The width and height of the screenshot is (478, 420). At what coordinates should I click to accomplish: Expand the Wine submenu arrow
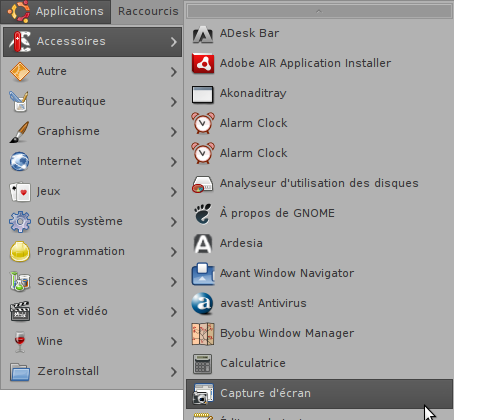(x=173, y=342)
